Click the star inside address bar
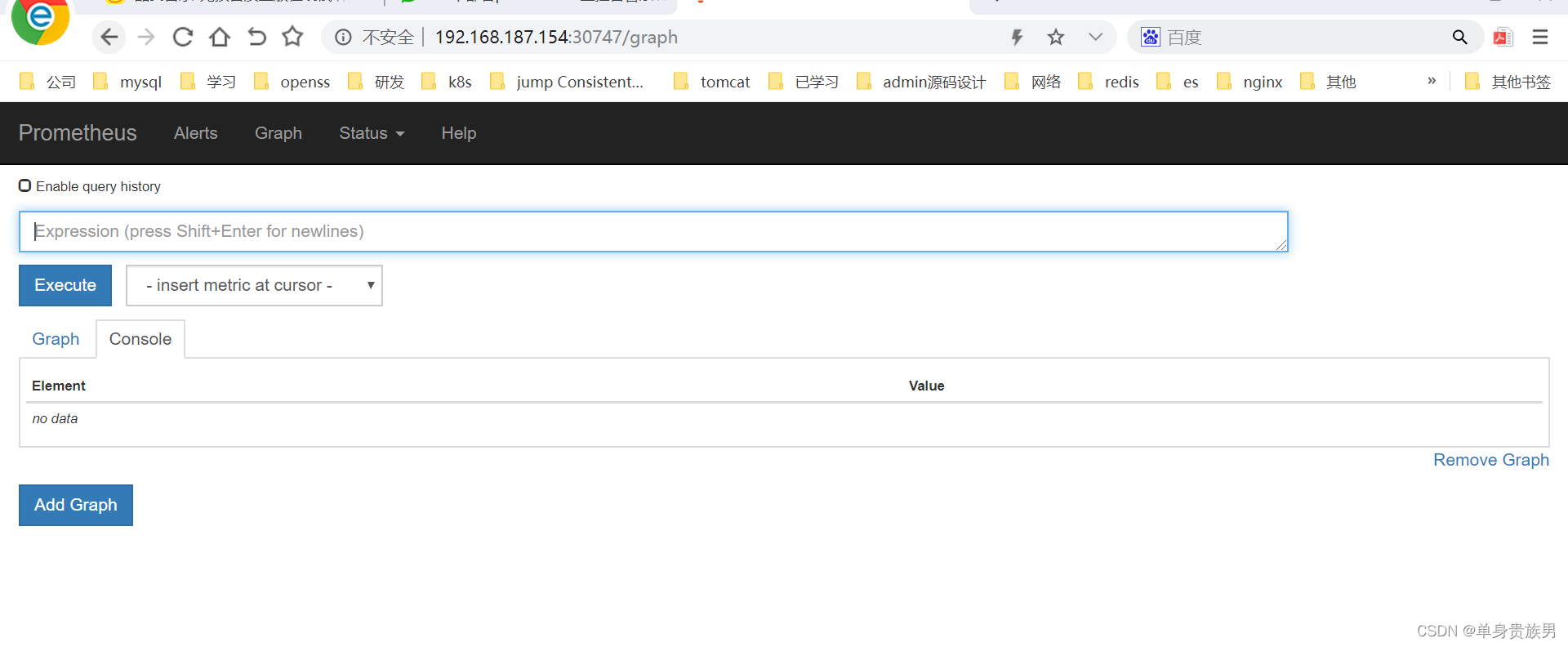This screenshot has width=1568, height=647. 1056,37
